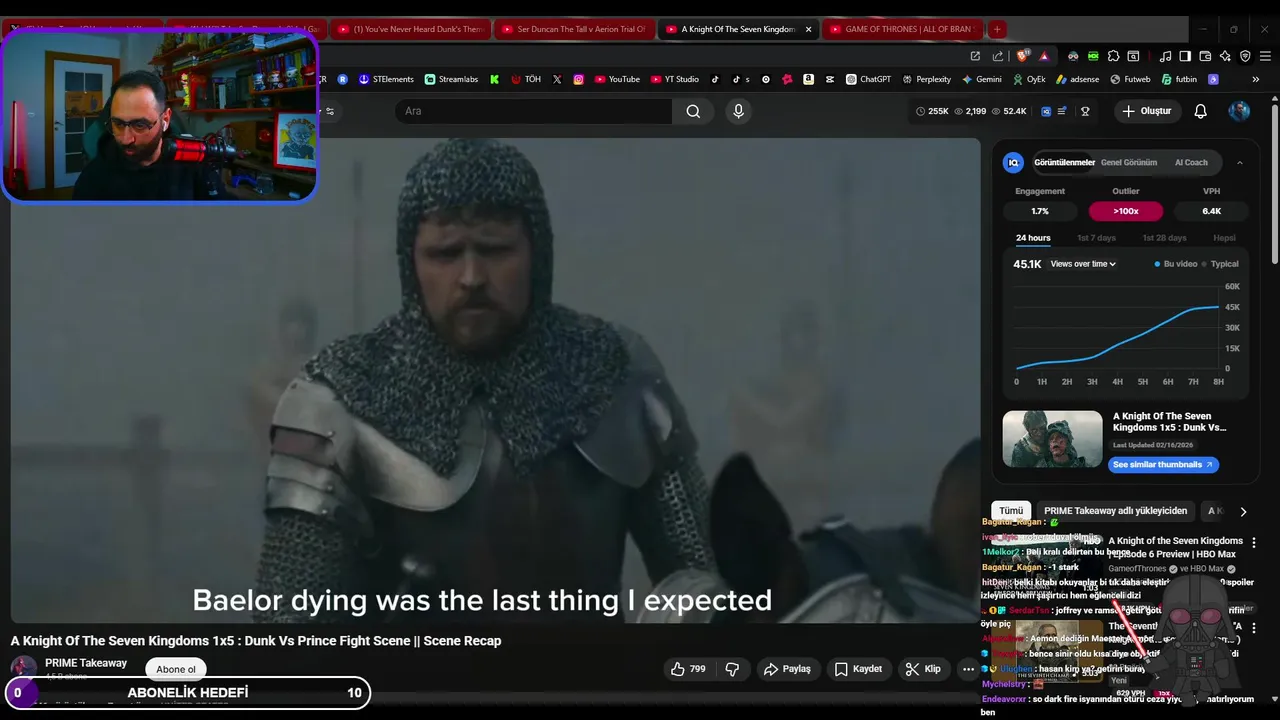Select the 1st 7 days range tab
This screenshot has width=1280, height=720.
[1096, 238]
